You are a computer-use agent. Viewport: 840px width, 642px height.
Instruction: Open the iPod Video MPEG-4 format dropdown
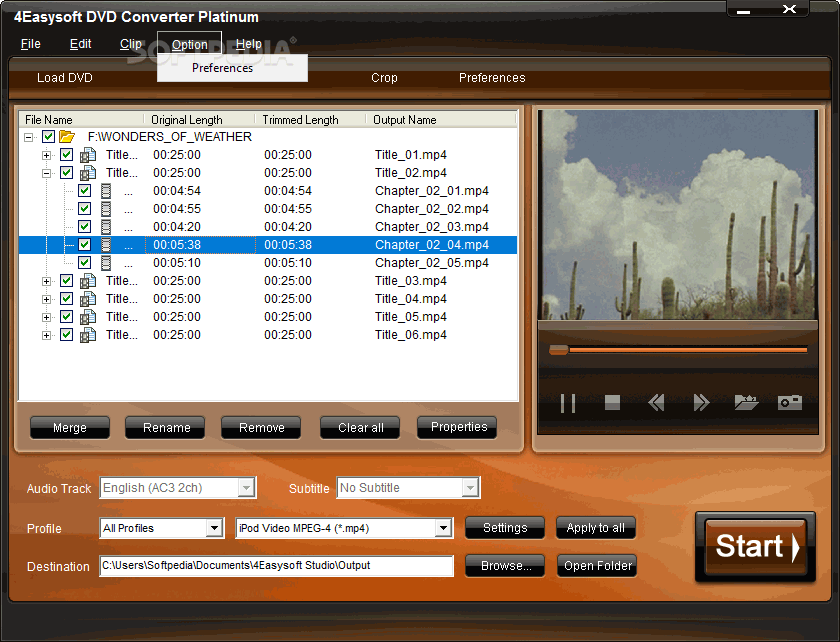click(x=443, y=528)
